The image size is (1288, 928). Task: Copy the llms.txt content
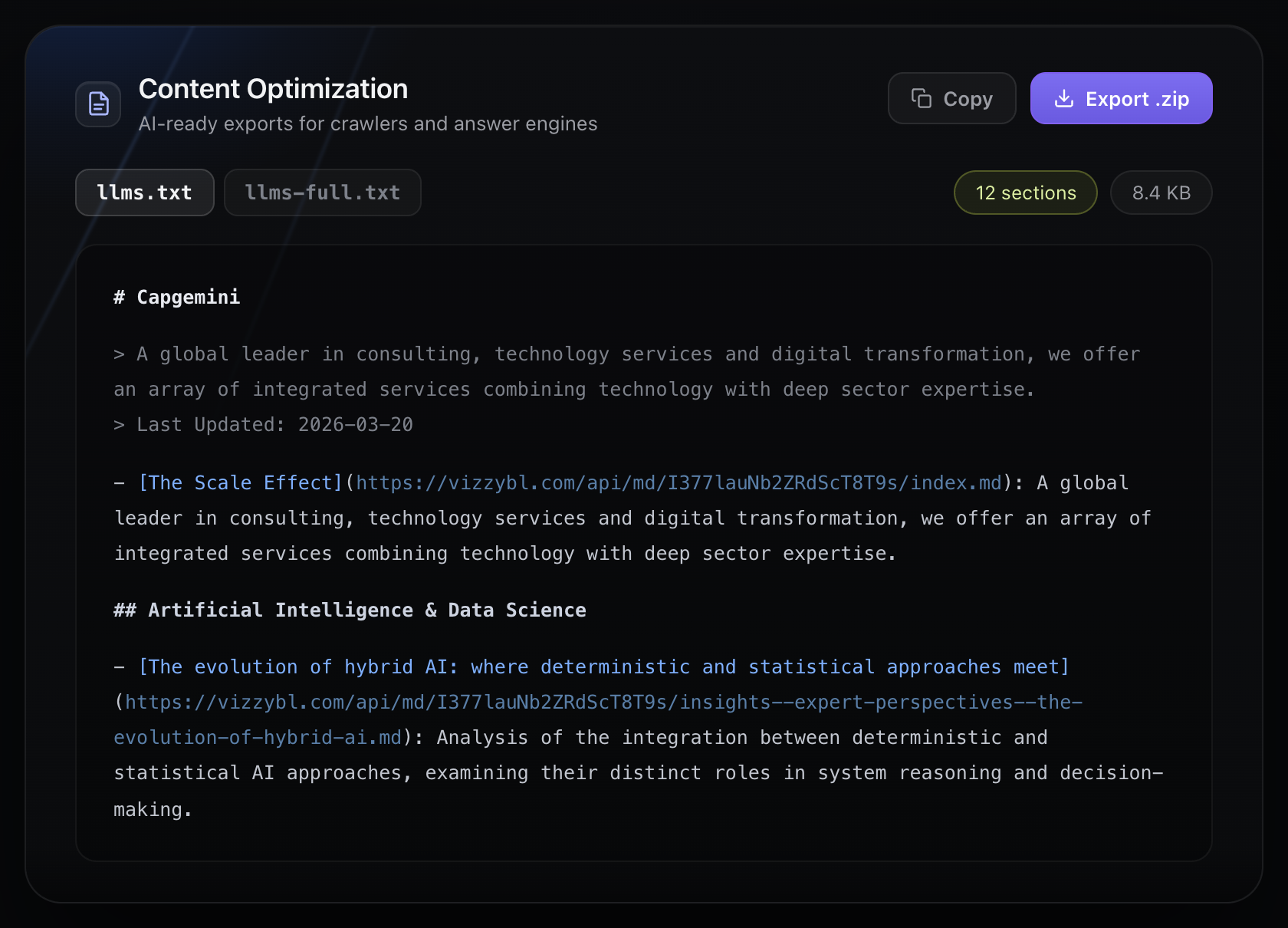click(x=951, y=98)
